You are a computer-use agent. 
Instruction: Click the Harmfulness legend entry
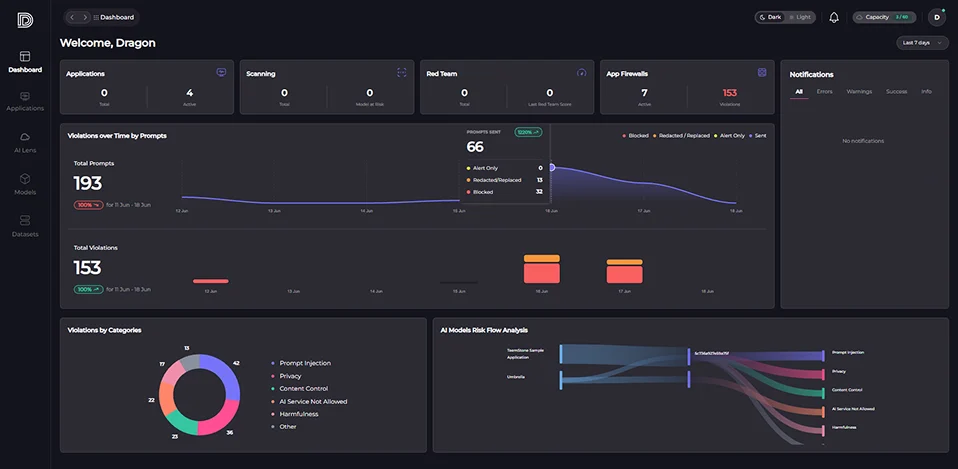(x=294, y=414)
